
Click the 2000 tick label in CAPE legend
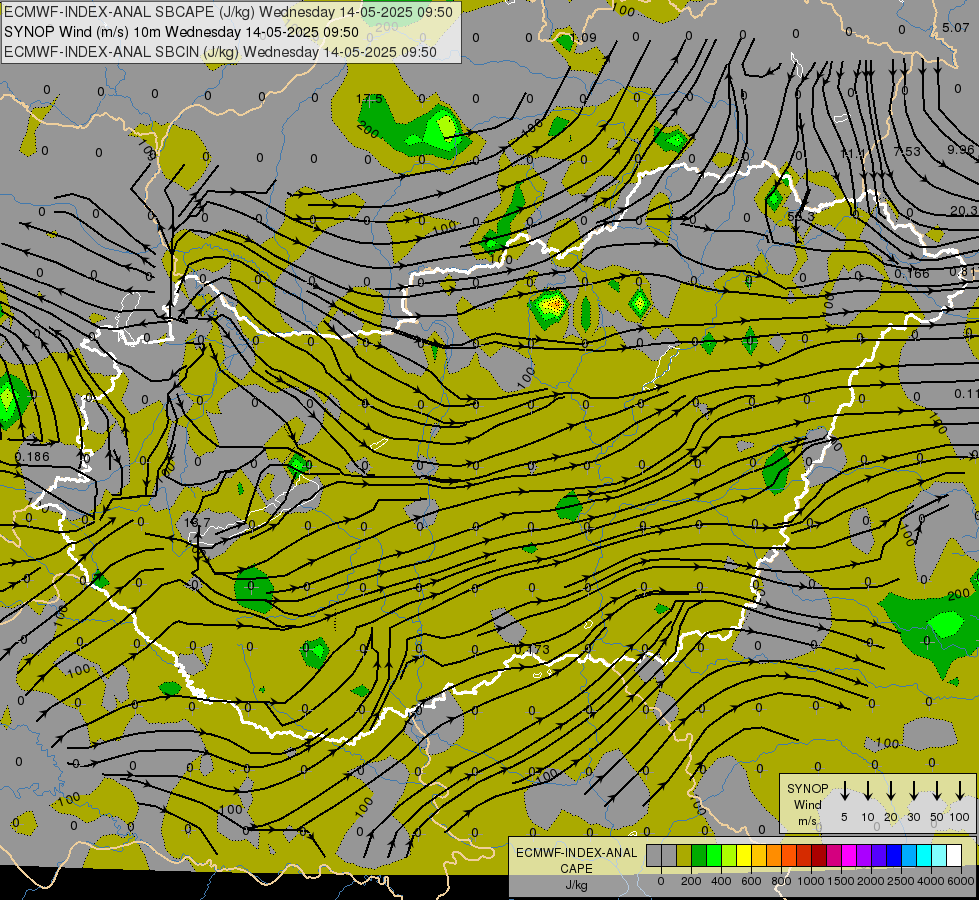click(x=871, y=881)
